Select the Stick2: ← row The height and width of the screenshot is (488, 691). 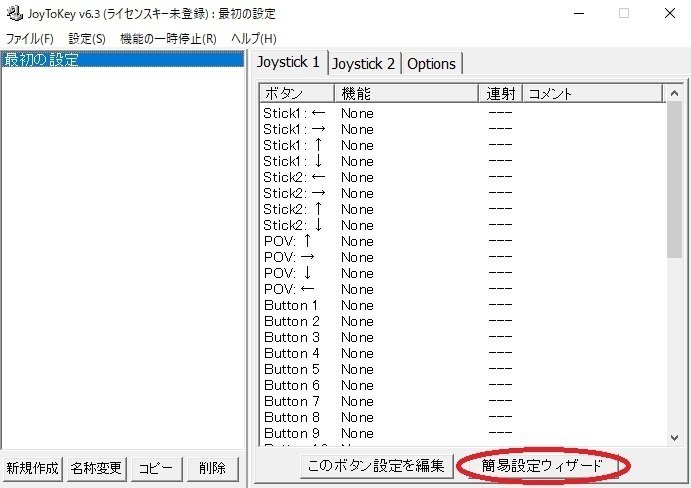(462, 177)
